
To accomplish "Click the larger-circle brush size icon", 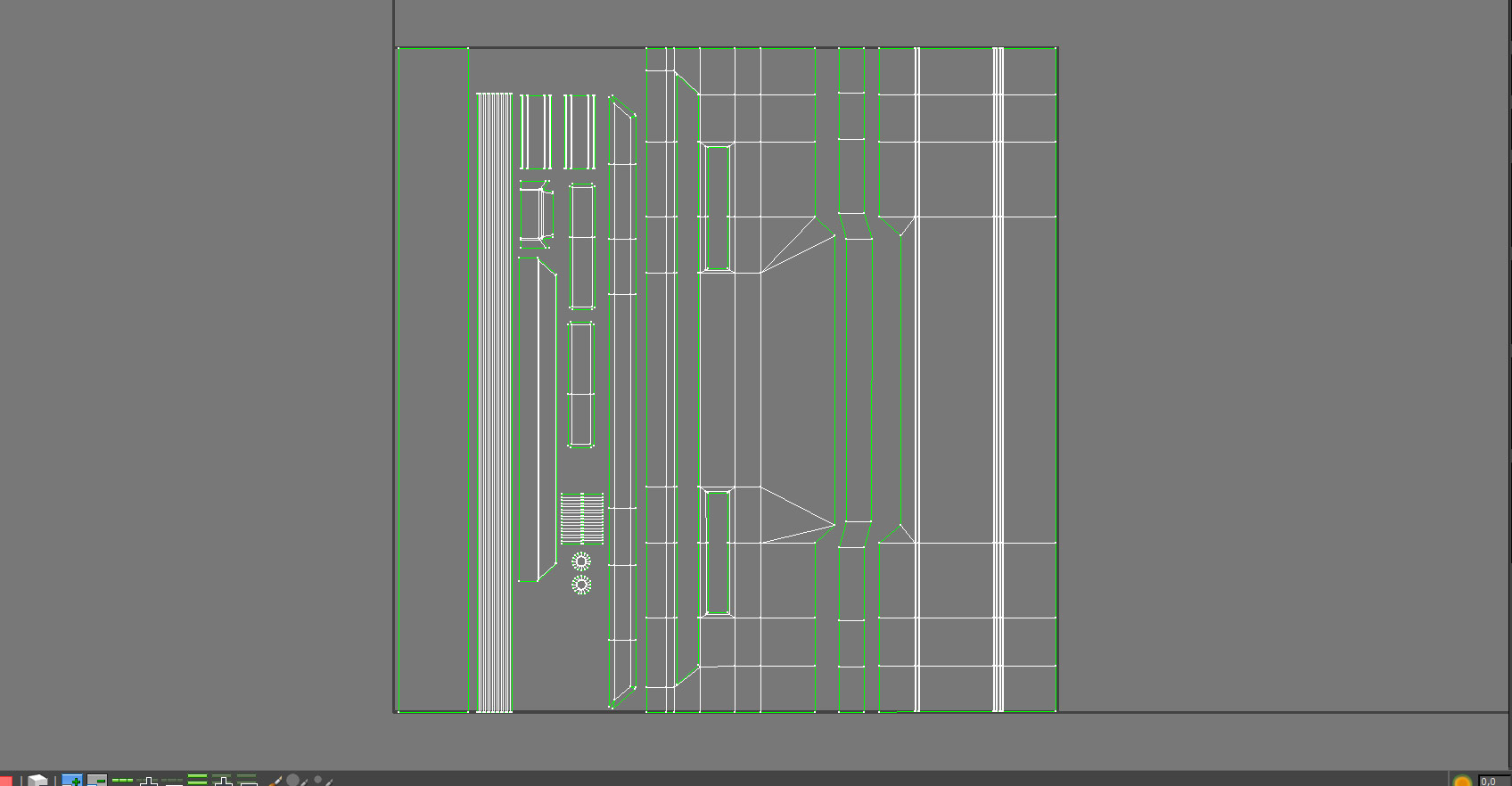I will pos(296,781).
